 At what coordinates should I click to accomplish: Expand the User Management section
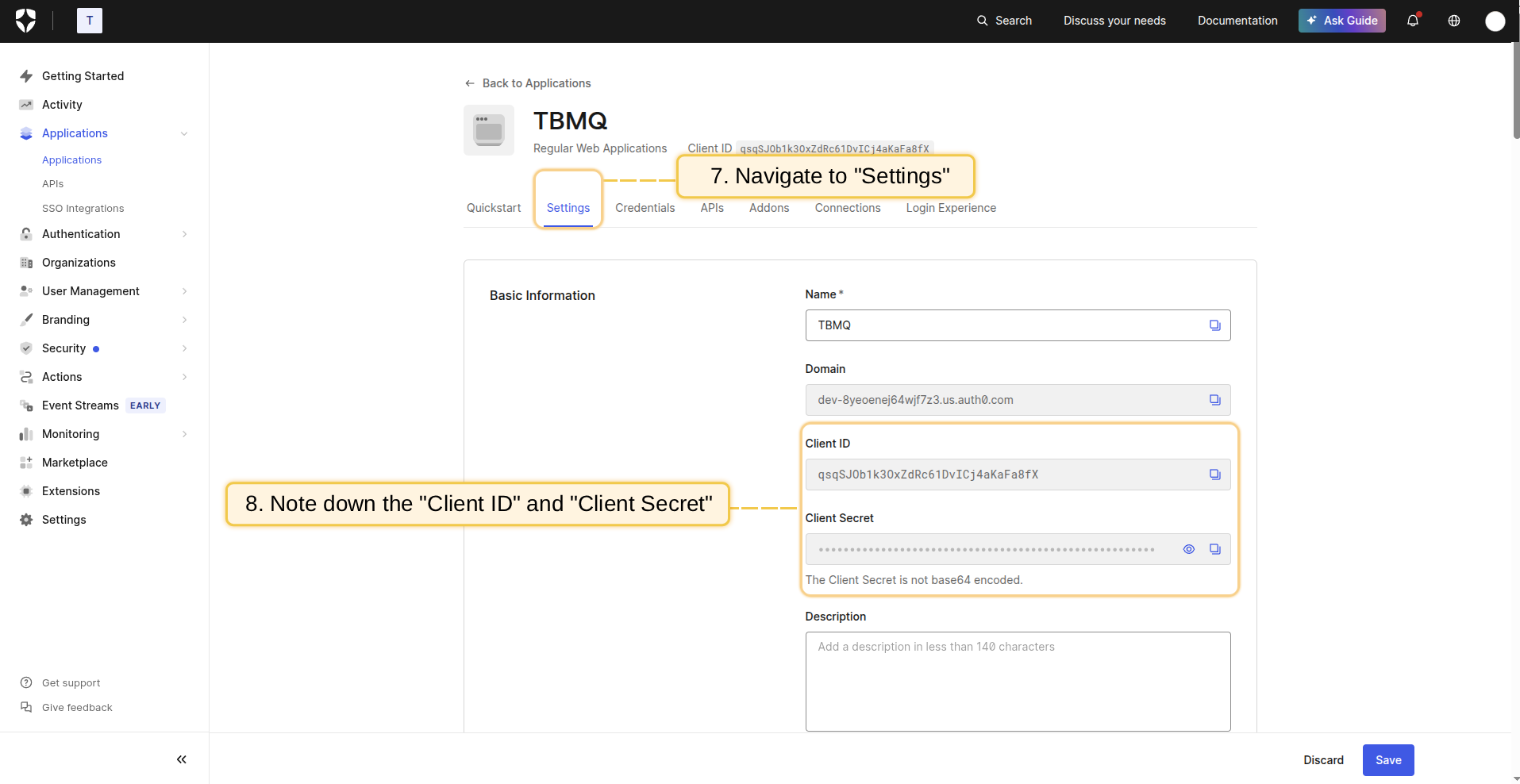click(x=184, y=291)
